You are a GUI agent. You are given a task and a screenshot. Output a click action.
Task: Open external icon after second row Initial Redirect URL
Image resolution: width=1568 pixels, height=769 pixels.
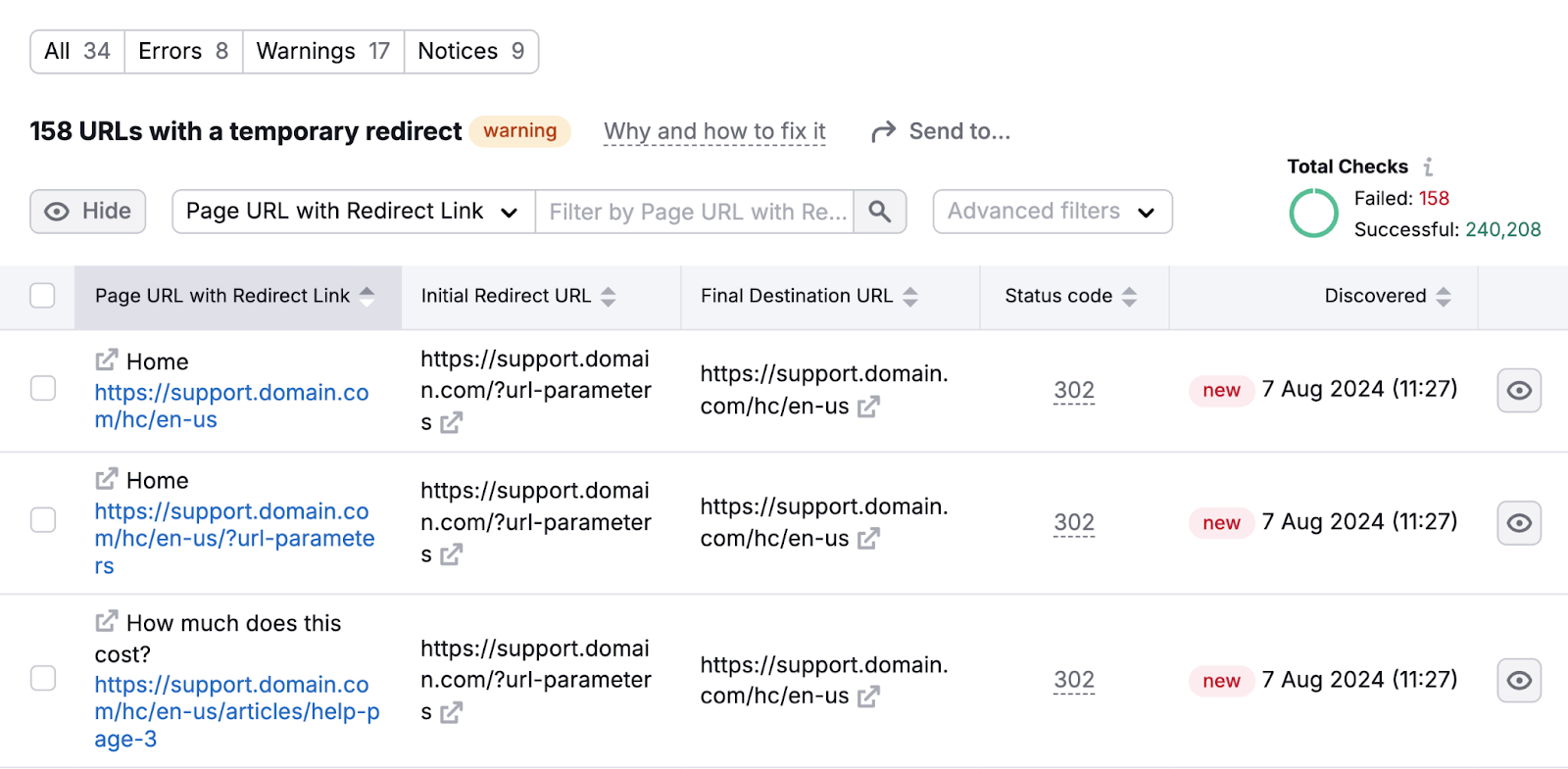click(x=451, y=555)
